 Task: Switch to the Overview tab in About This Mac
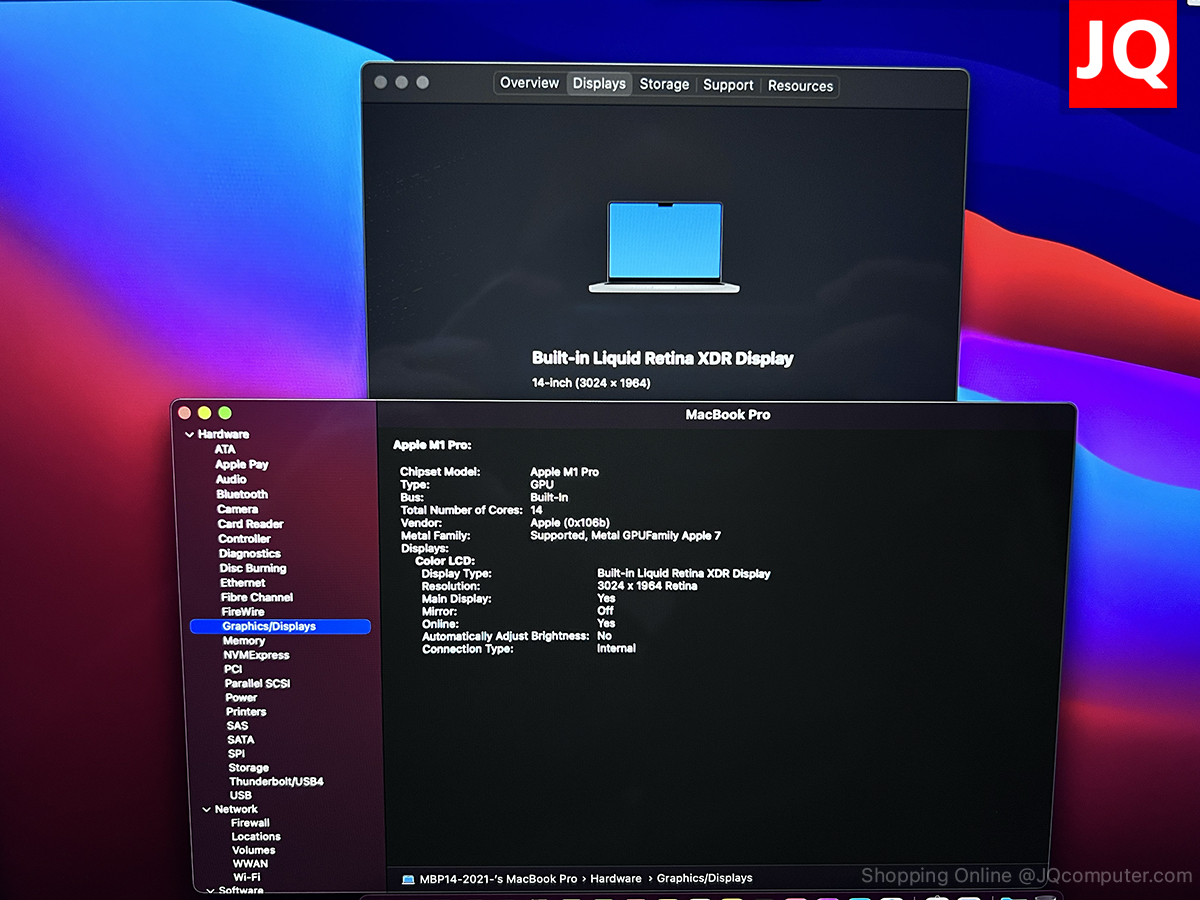tap(530, 83)
